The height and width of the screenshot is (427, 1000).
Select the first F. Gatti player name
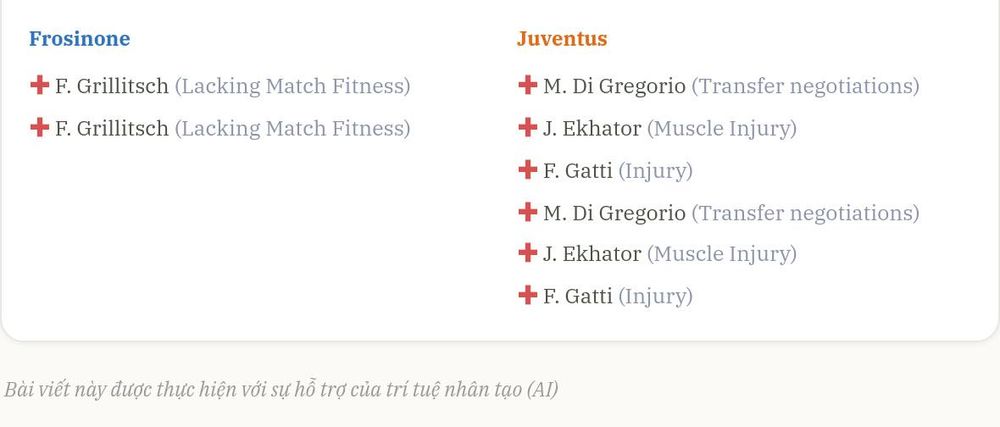[577, 171]
